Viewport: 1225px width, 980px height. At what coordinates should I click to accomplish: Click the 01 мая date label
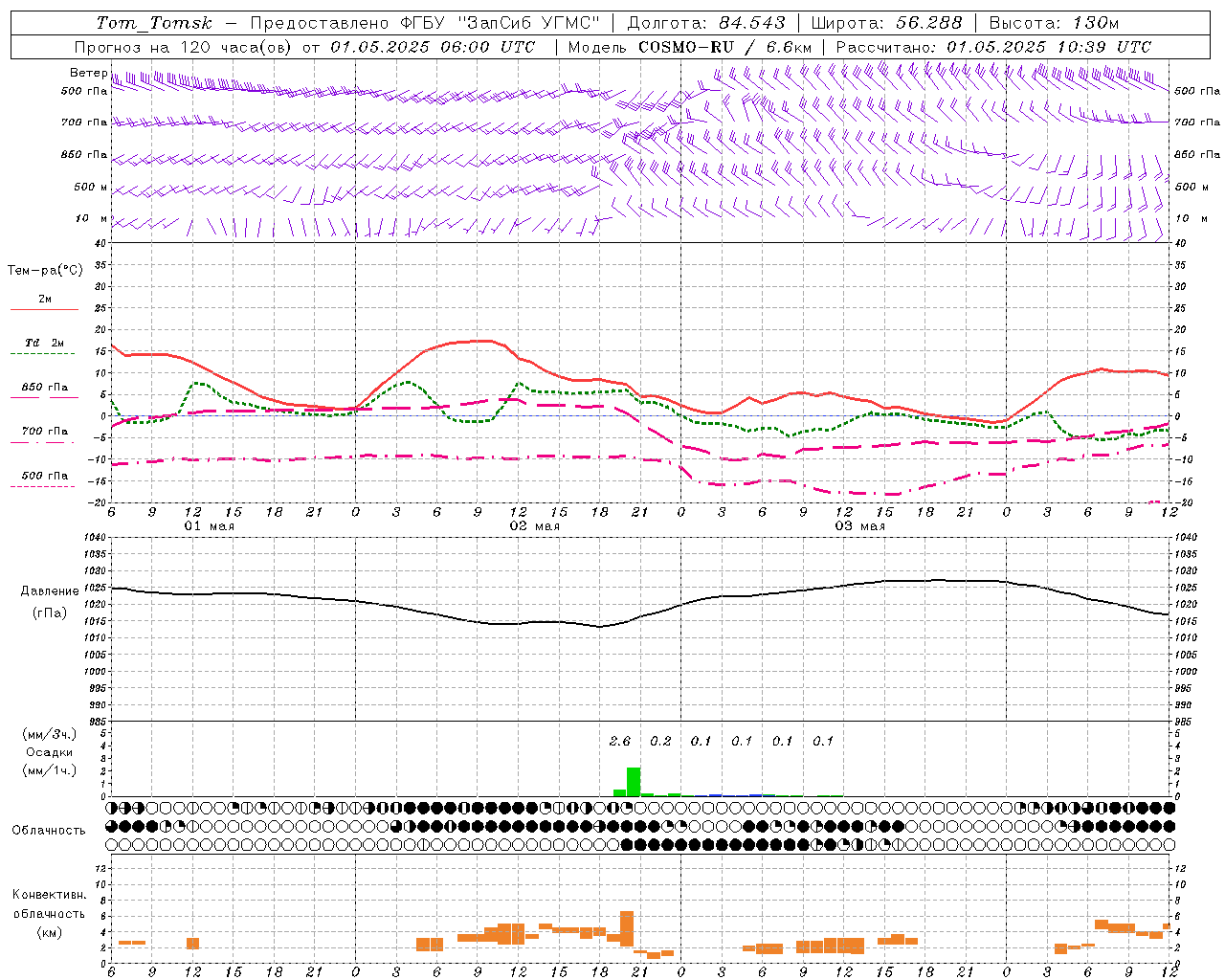pos(210,525)
